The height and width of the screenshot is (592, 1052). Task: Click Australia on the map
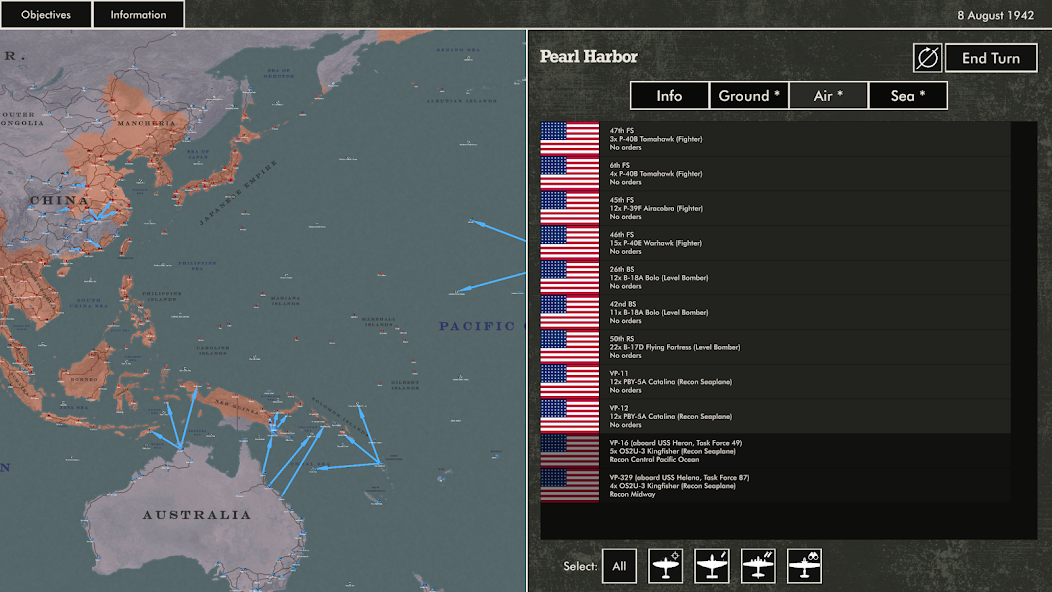click(196, 515)
